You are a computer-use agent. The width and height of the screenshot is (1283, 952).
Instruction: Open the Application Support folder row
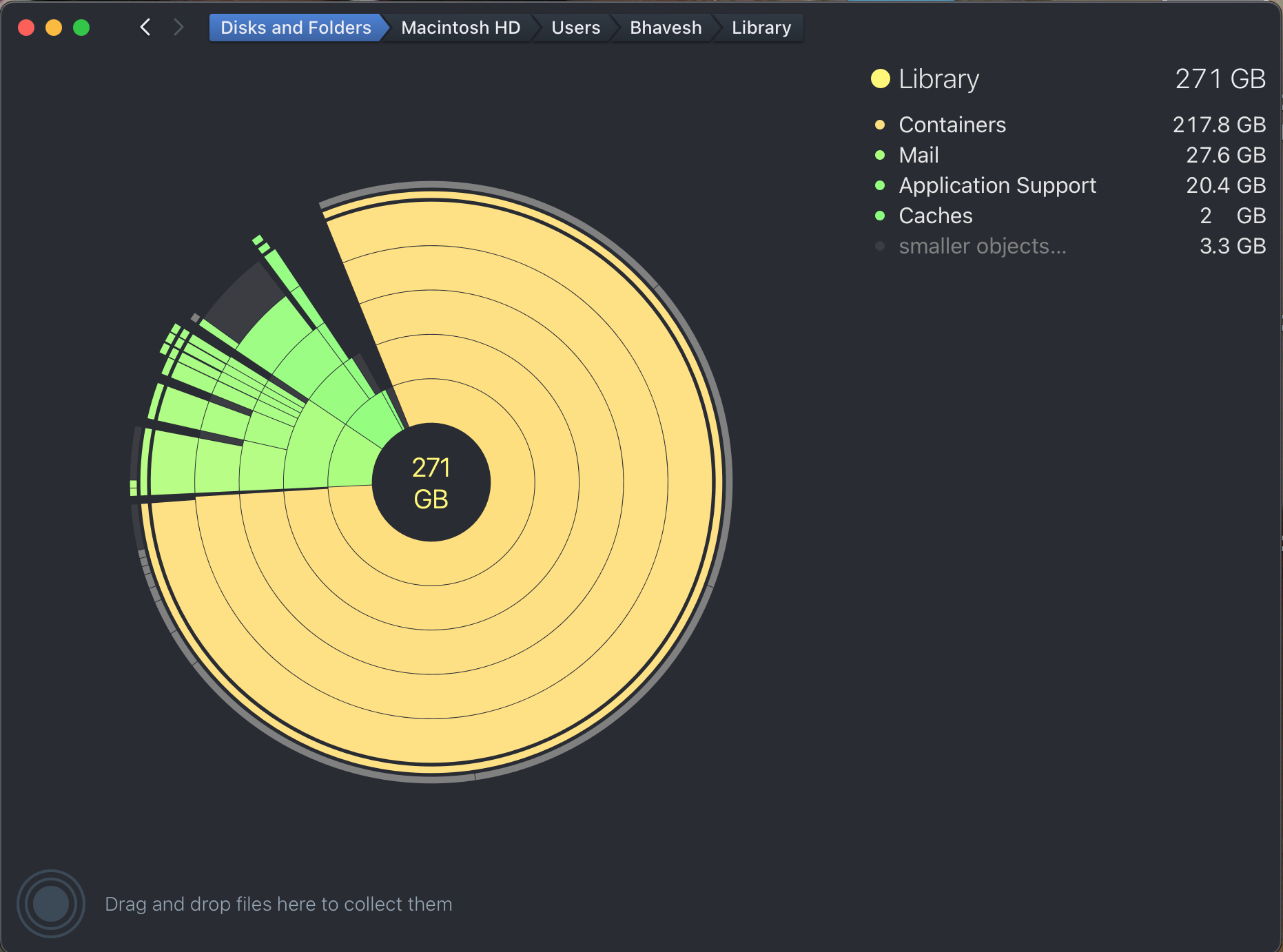[x=1069, y=185]
